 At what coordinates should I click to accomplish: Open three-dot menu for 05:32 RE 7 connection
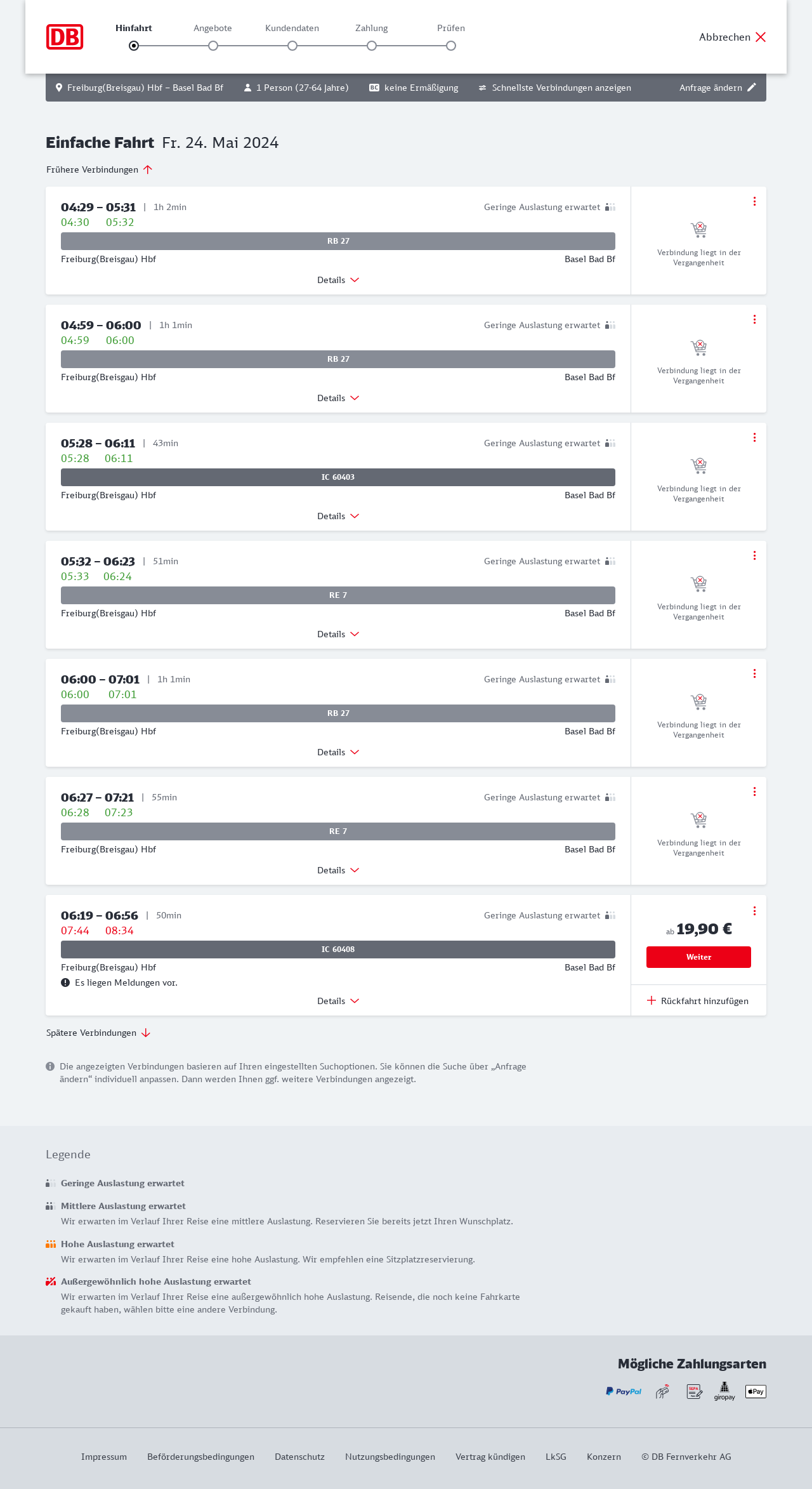pos(754,555)
